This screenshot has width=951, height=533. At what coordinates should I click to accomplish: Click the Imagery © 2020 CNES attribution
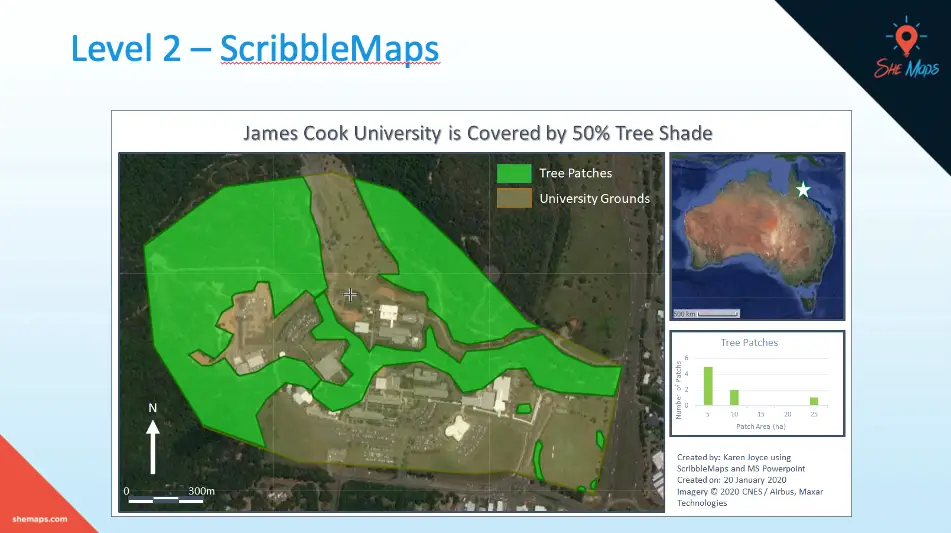pos(750,497)
